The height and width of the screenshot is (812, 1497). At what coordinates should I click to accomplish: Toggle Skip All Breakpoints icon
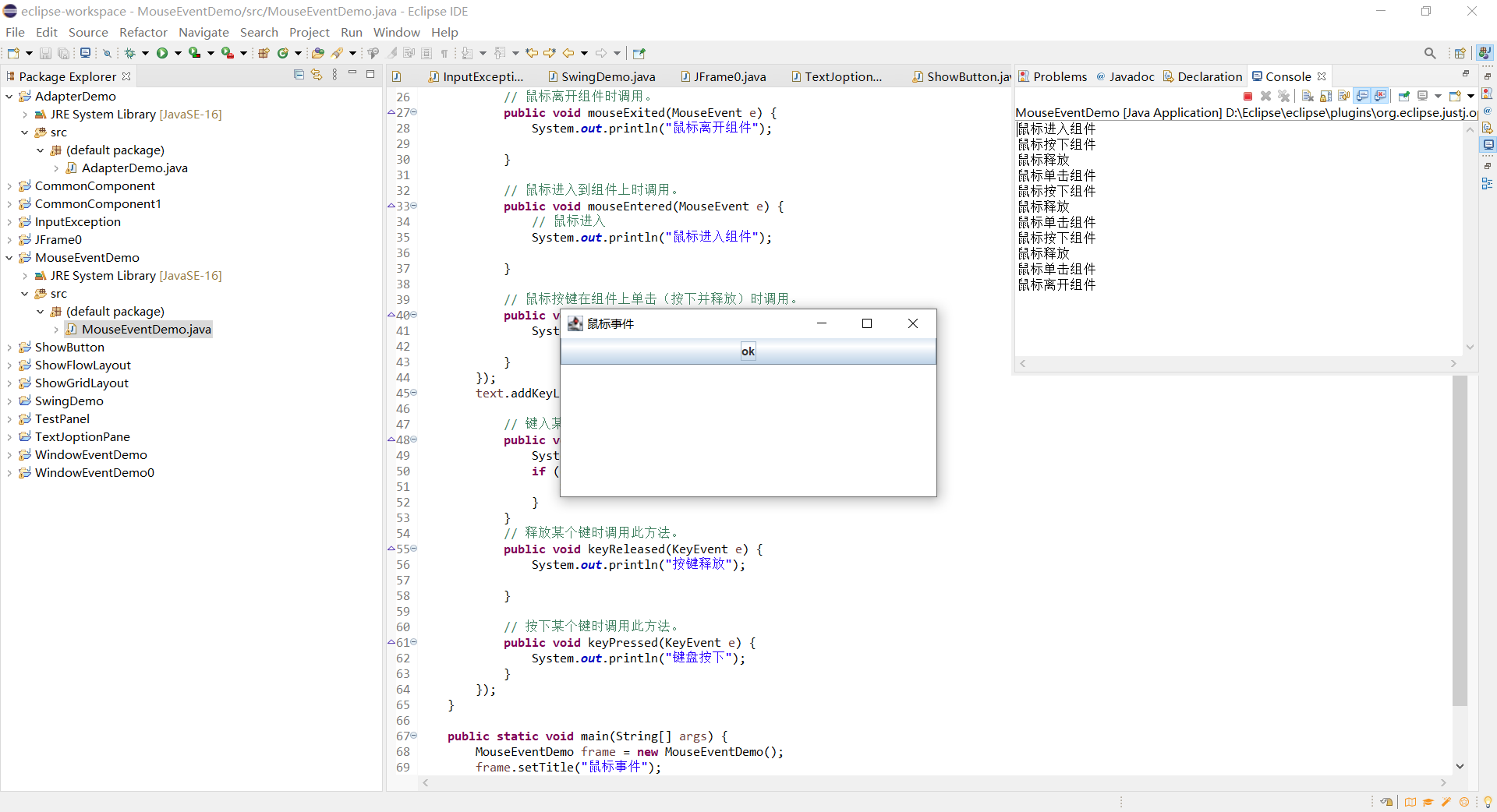coord(107,53)
